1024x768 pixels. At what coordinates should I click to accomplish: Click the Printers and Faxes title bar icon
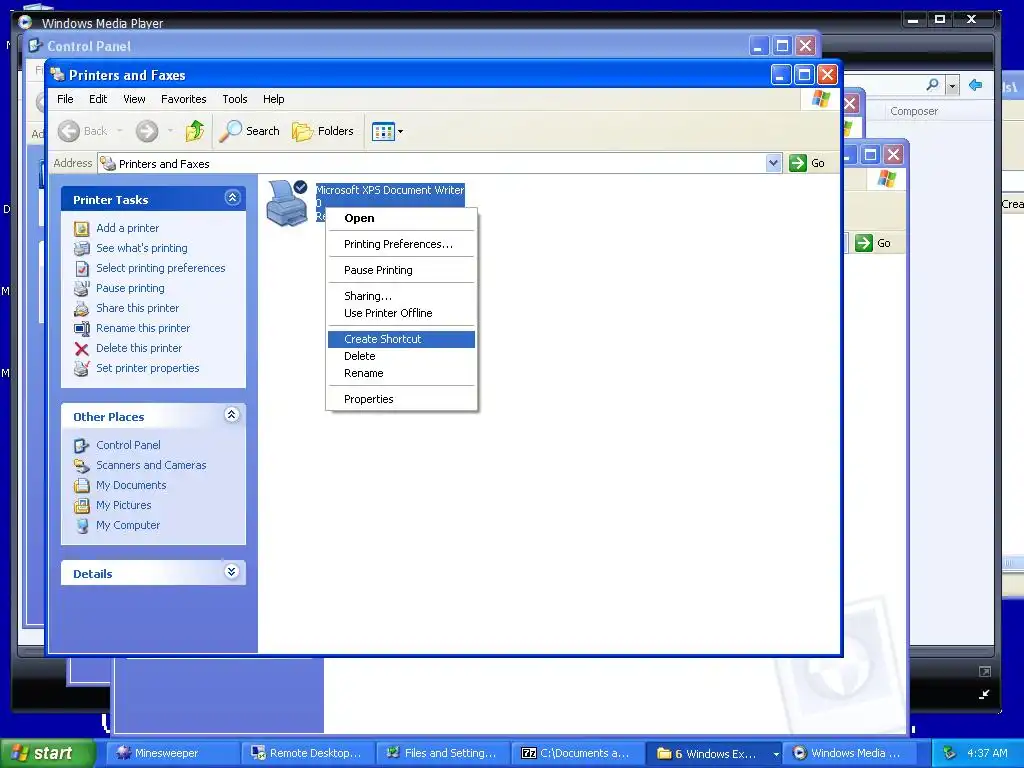pos(57,74)
